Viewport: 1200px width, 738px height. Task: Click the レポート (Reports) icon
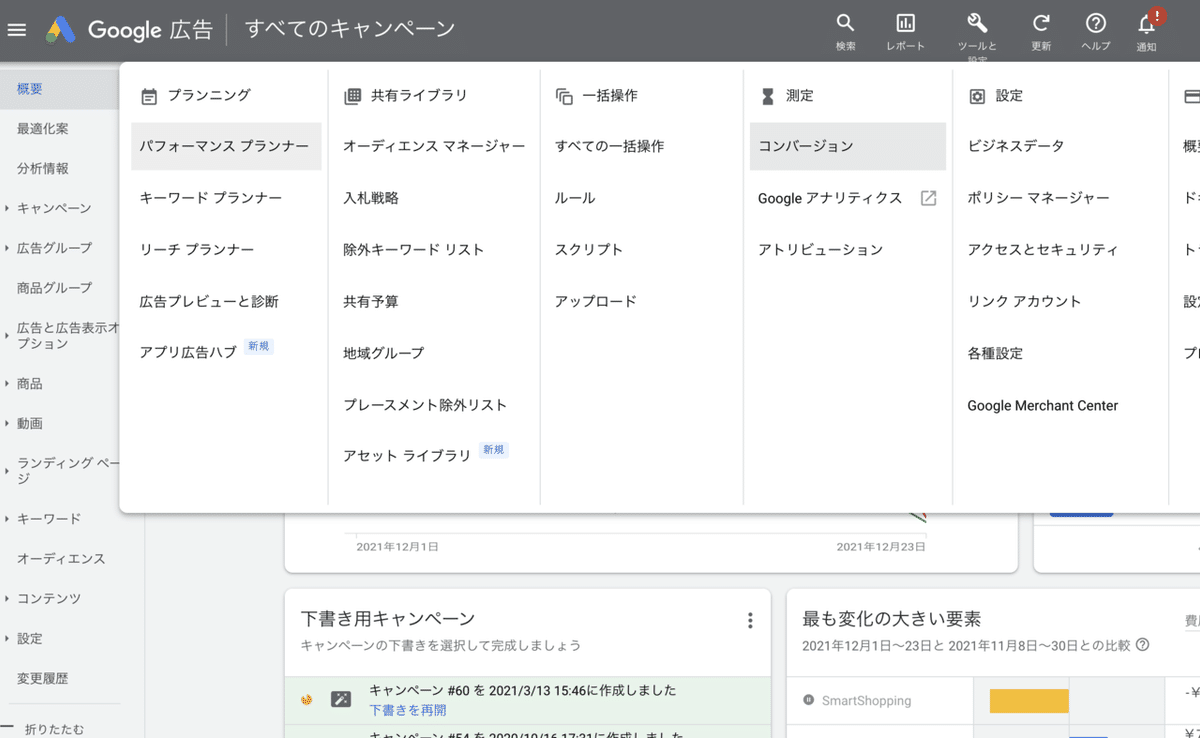905,22
